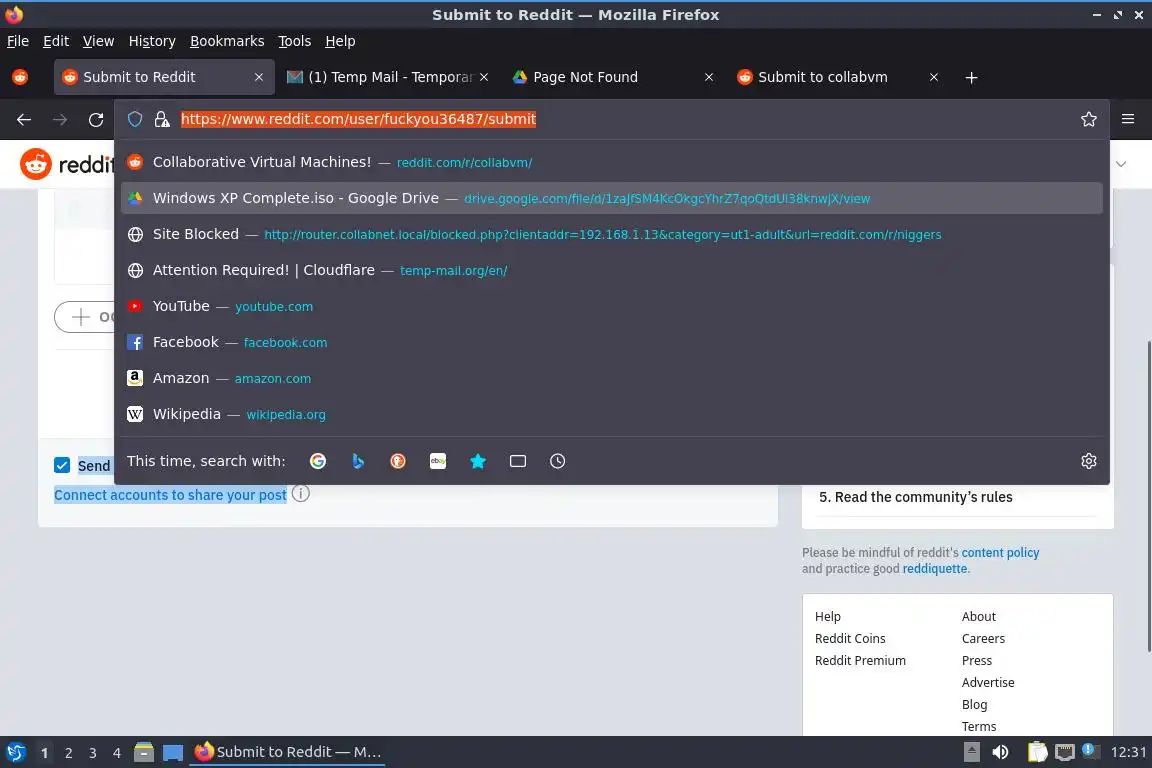The image size is (1152, 768).
Task: Toggle the Send replies checkbox
Action: click(x=62, y=465)
